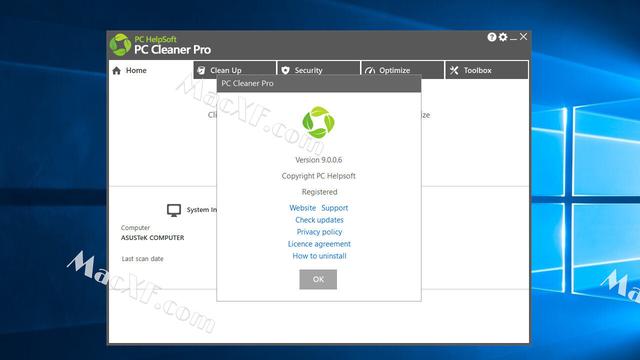Switch to the Optimize tab

pos(403,69)
